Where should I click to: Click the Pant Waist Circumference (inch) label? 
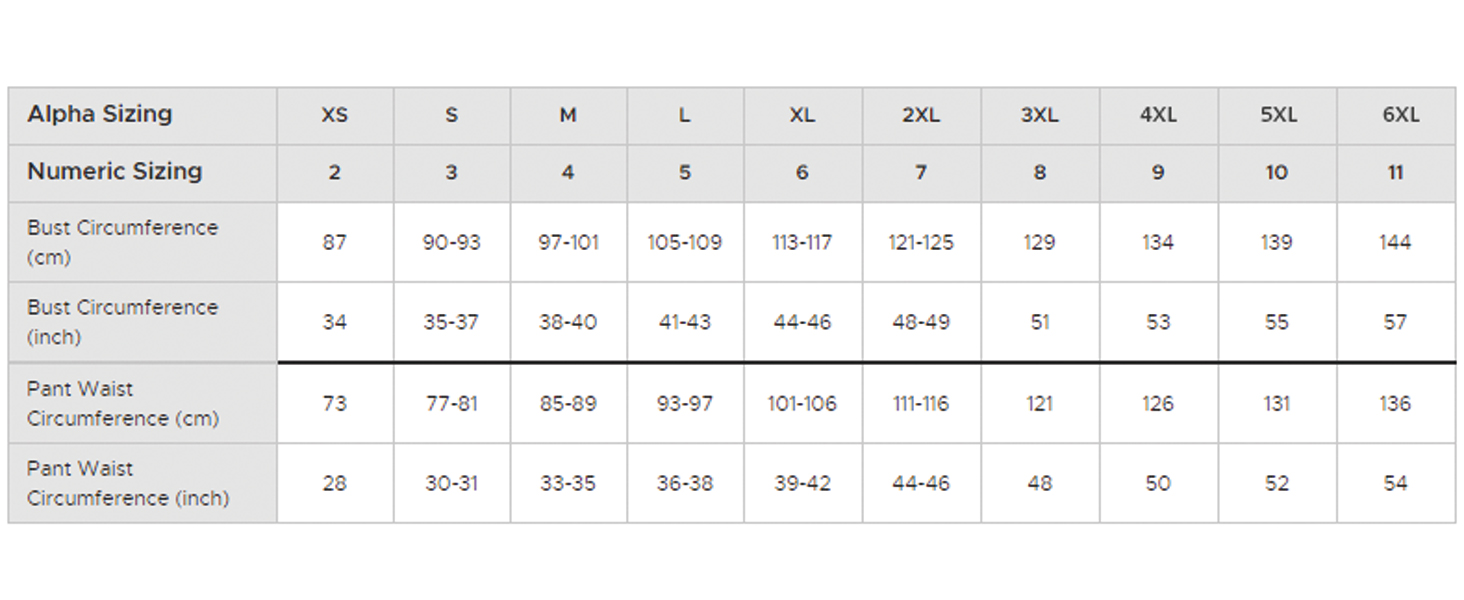pyautogui.click(x=128, y=483)
